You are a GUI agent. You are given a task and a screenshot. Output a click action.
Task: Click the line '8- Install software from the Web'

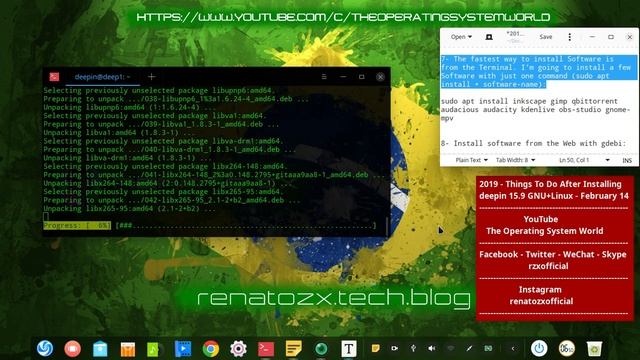click(533, 143)
